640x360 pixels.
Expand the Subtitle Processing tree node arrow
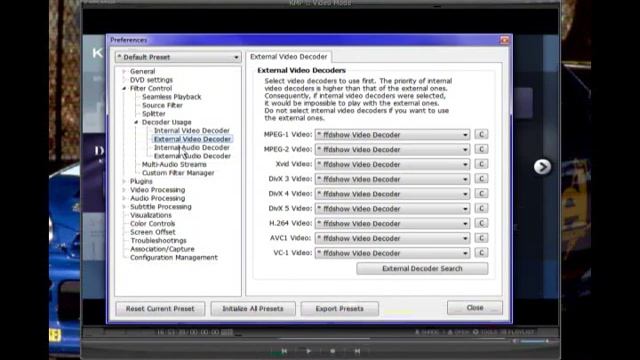point(124,207)
